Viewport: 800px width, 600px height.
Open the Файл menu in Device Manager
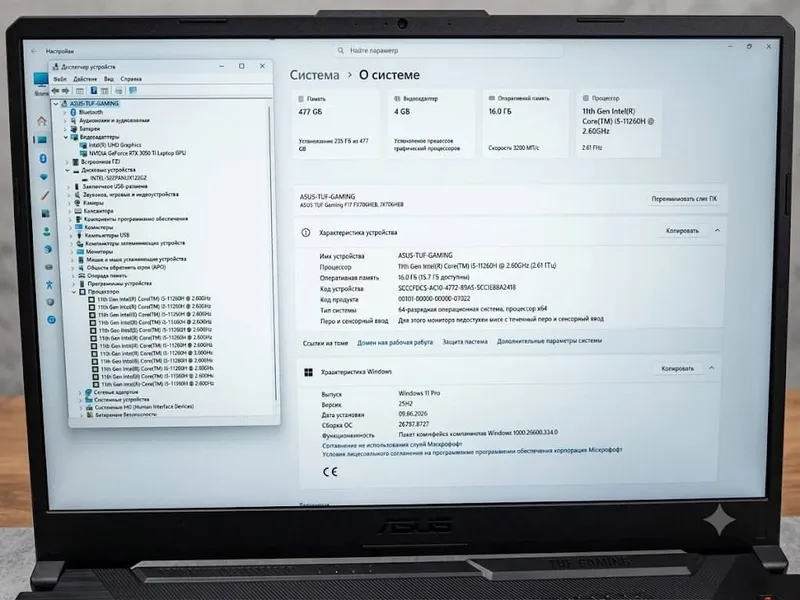(60, 79)
